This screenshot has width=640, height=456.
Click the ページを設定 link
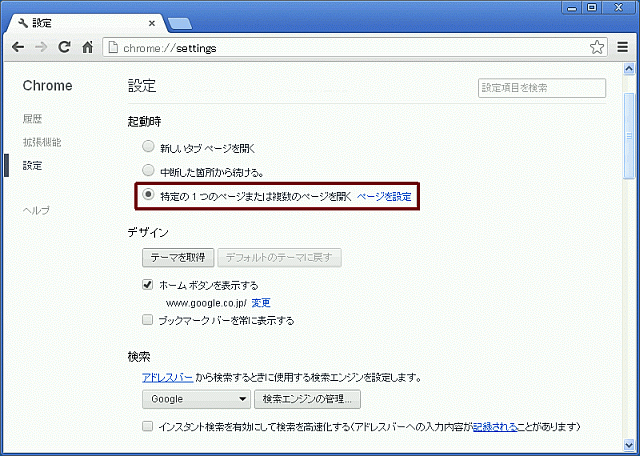384,197
